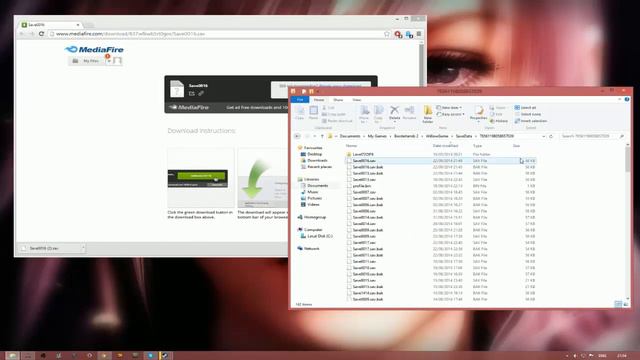This screenshot has width=640, height=360.
Task: Click the Explorer vertical scrollbar thumb
Action: coord(627,160)
